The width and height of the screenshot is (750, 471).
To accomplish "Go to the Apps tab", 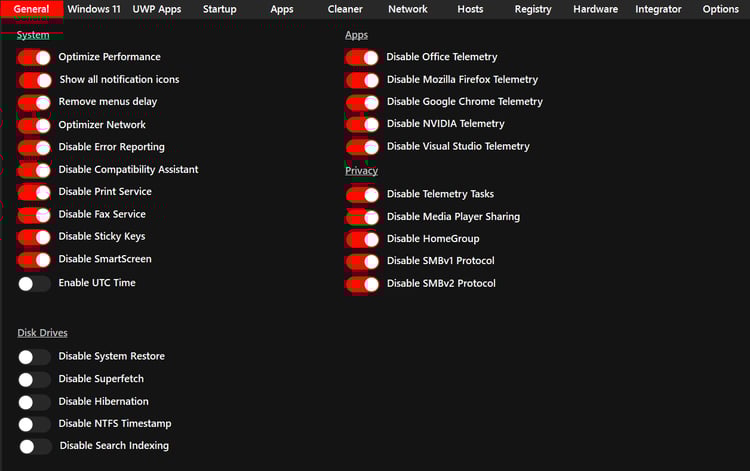I will click(x=282, y=9).
